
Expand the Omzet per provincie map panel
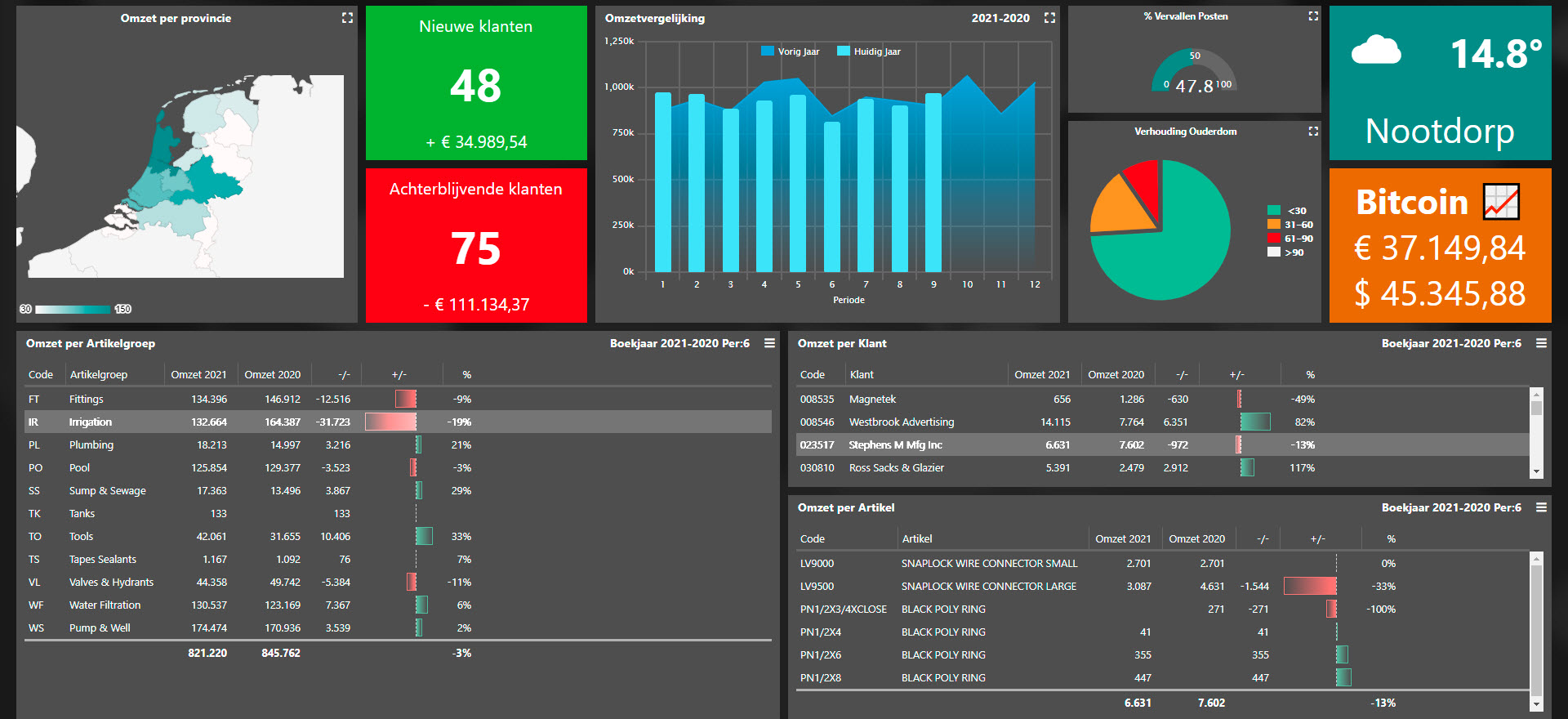[347, 18]
